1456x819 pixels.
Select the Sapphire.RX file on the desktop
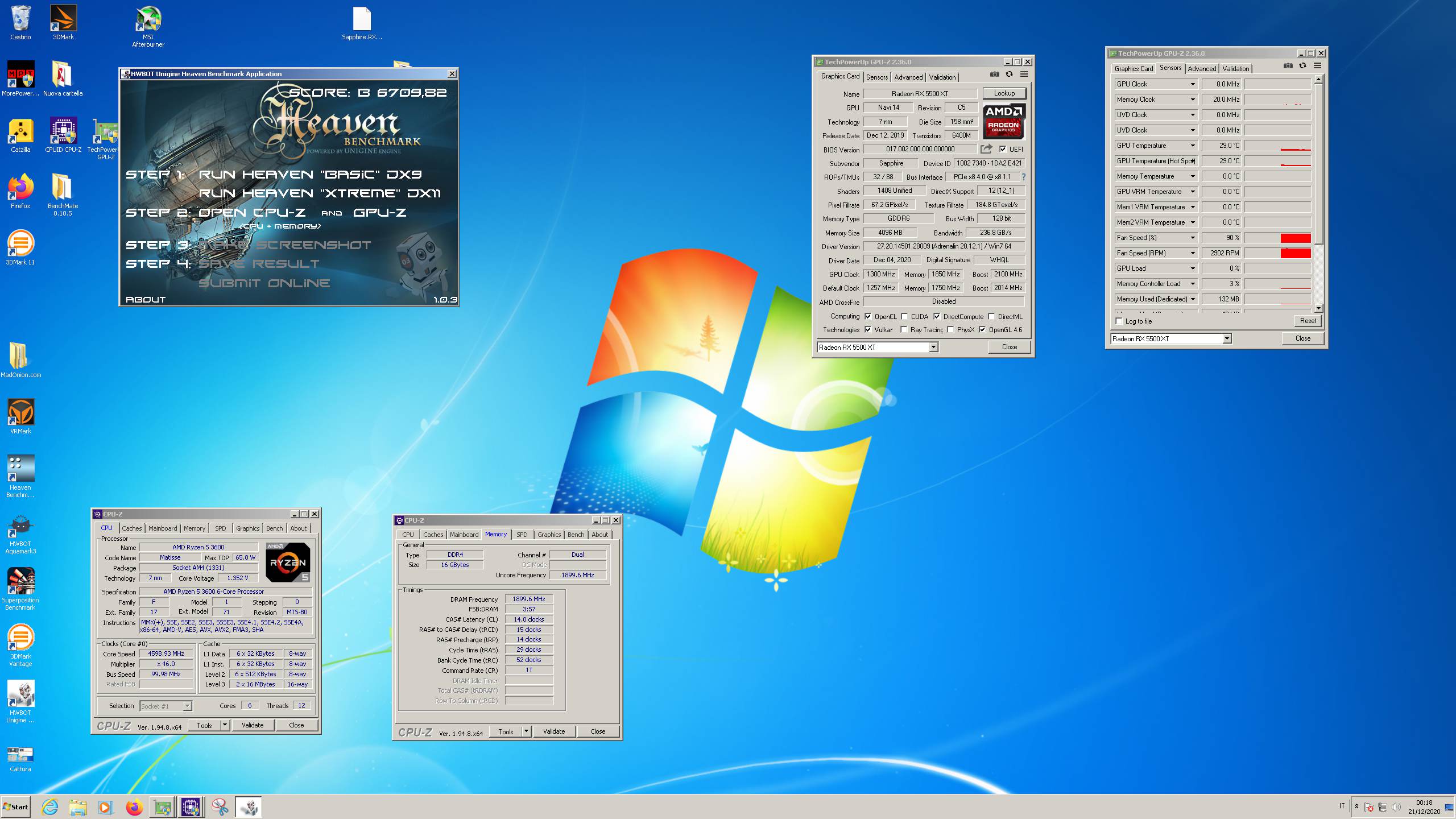(x=362, y=23)
